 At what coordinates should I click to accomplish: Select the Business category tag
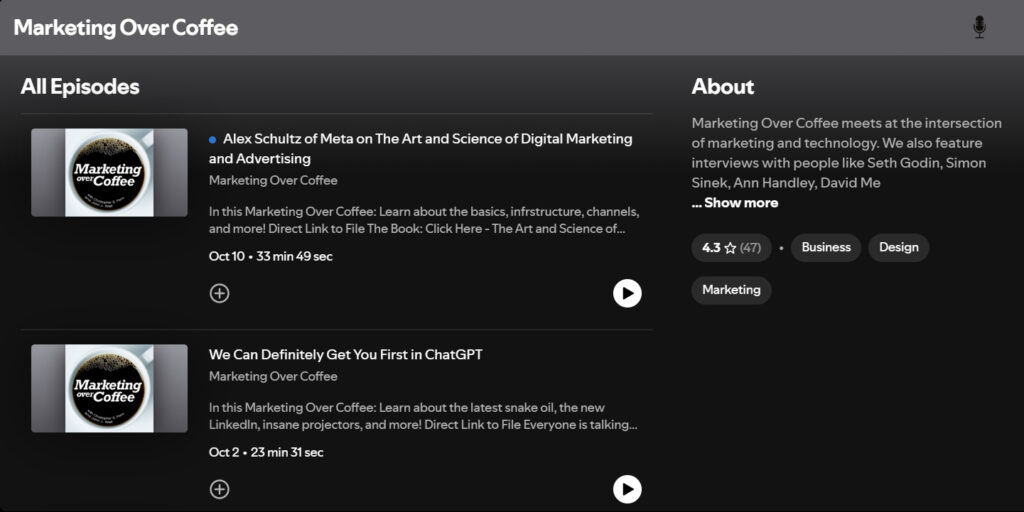(825, 248)
